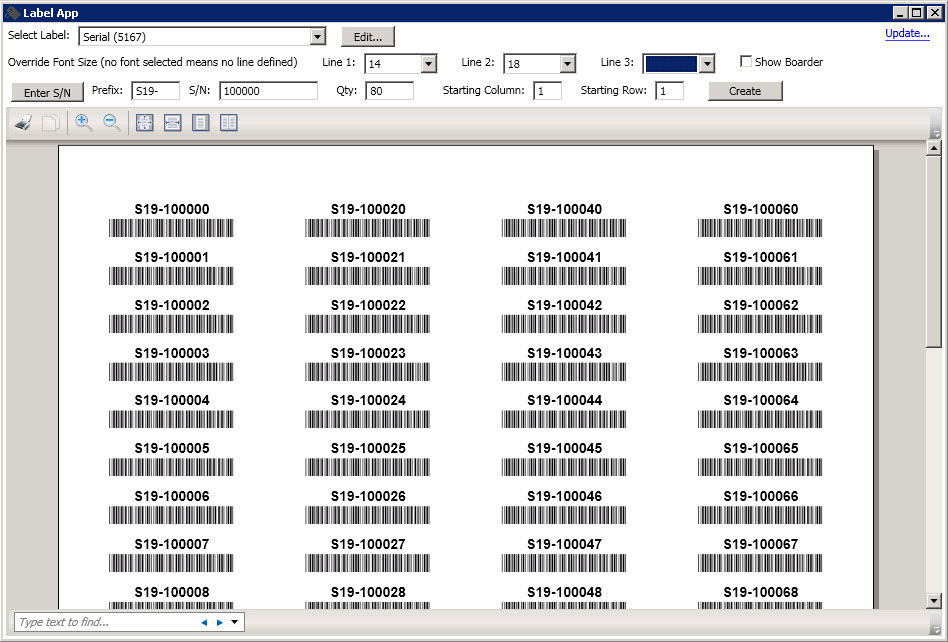Click the Edit... button
The height and width of the screenshot is (642, 948).
pyautogui.click(x=368, y=37)
